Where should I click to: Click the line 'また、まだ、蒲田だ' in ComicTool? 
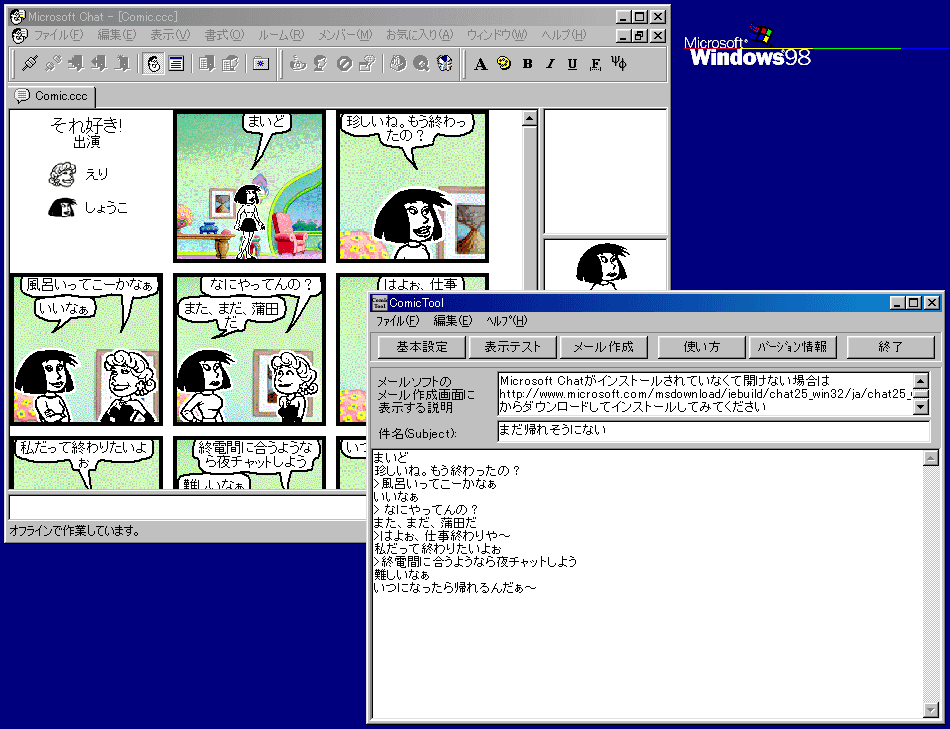(x=425, y=522)
